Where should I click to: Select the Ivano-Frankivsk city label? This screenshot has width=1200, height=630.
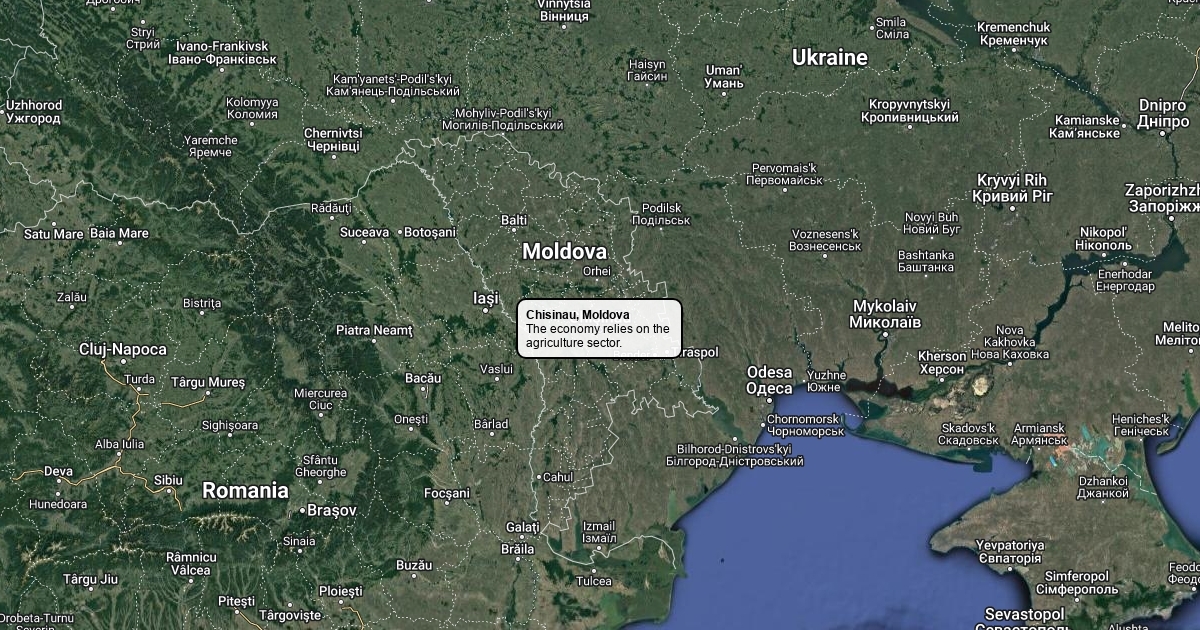(222, 53)
